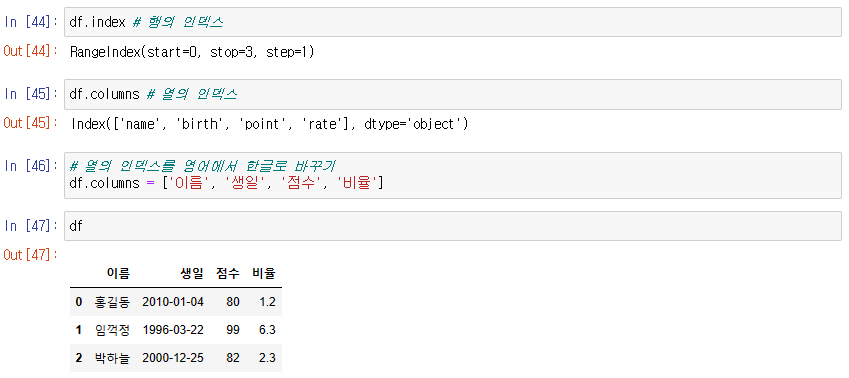849x378 pixels.
Task: Click the score cell 99
Action: point(233,330)
